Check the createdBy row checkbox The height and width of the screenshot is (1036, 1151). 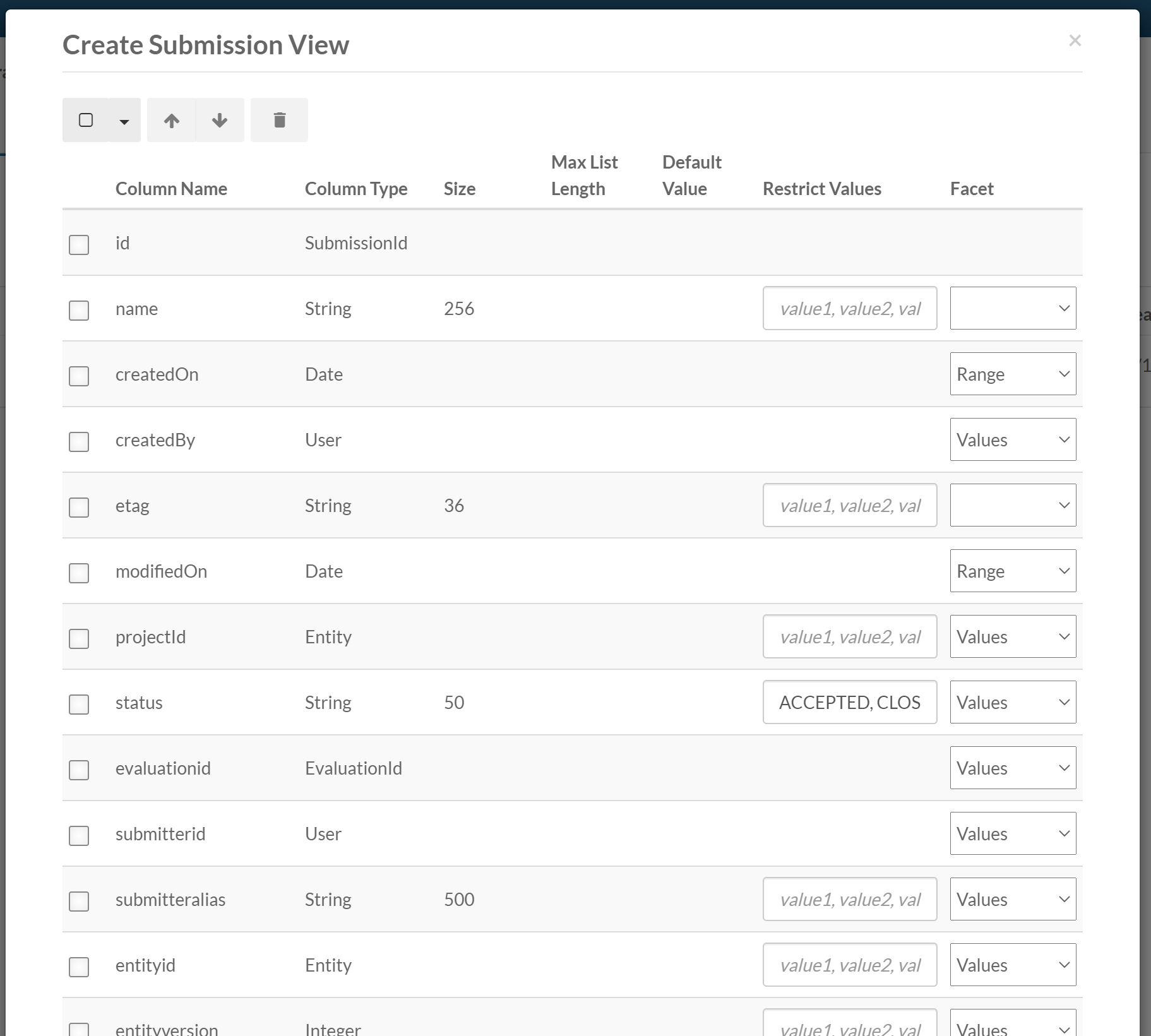tap(78, 442)
